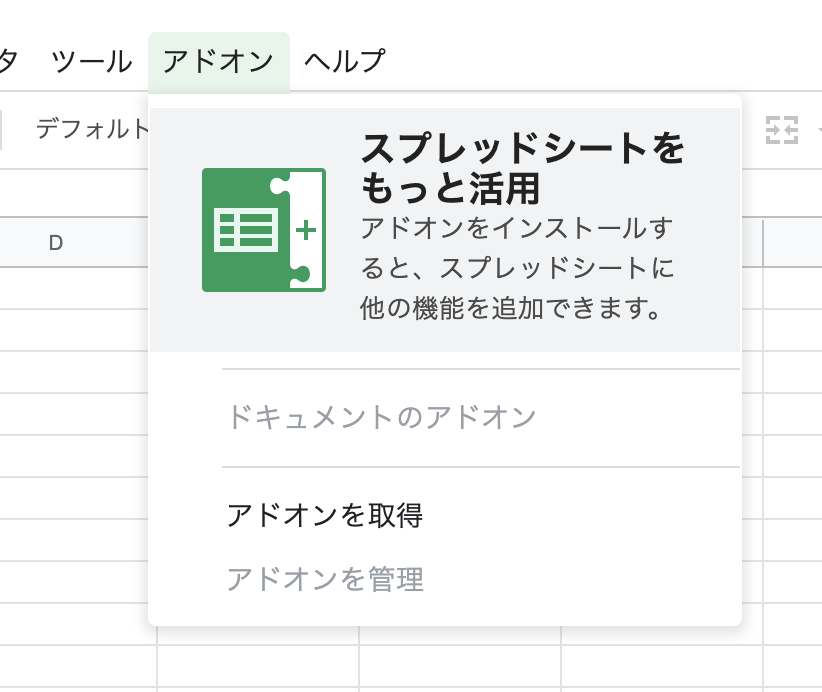Select アドオンを管理 menu entry
This screenshot has height=692, width=822.
pyautogui.click(x=444, y=579)
